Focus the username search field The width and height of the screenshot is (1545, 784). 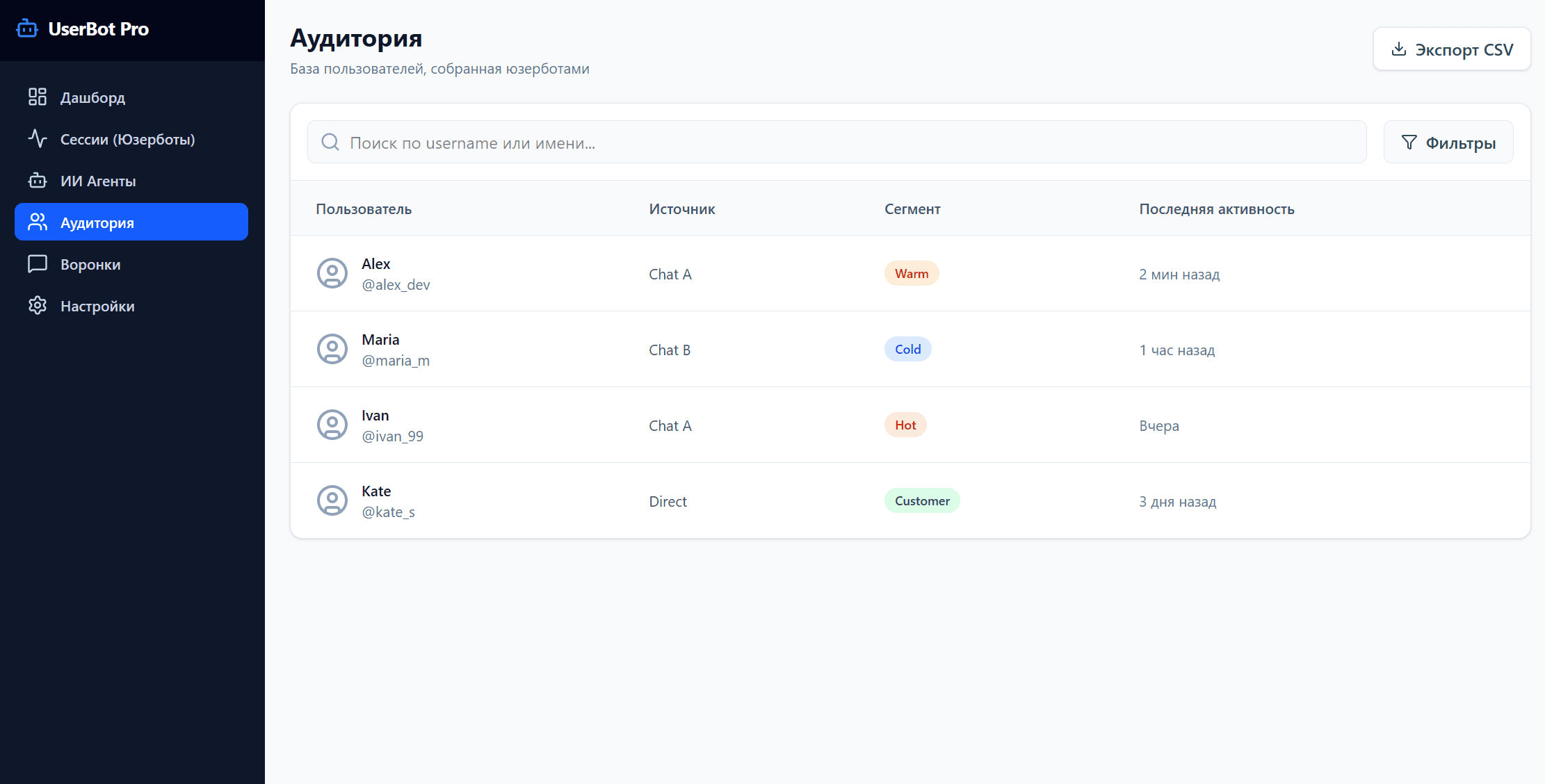pos(837,142)
